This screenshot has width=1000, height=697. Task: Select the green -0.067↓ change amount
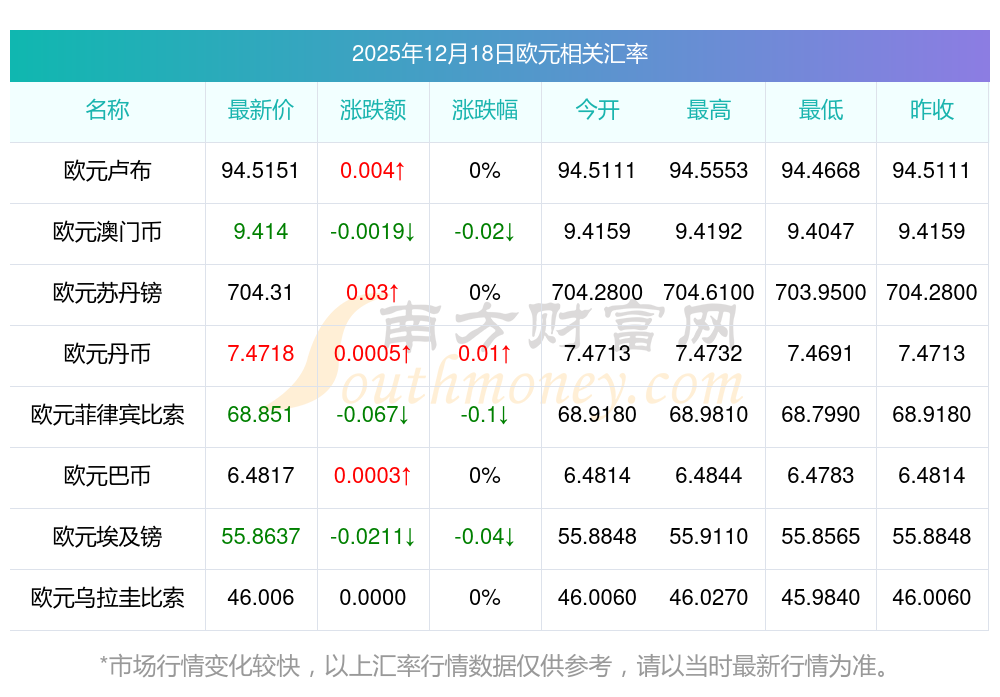point(373,415)
